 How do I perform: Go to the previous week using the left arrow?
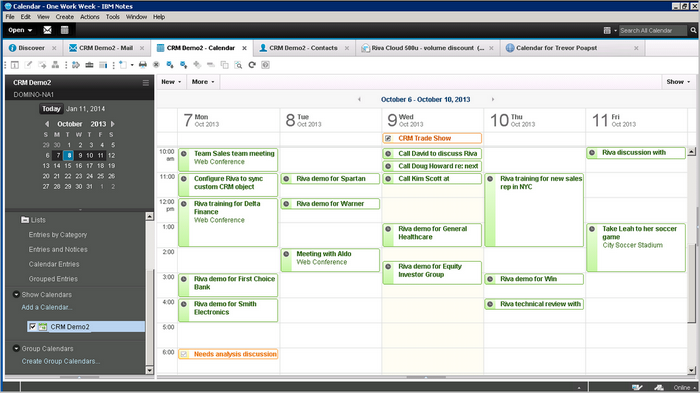[359, 100]
